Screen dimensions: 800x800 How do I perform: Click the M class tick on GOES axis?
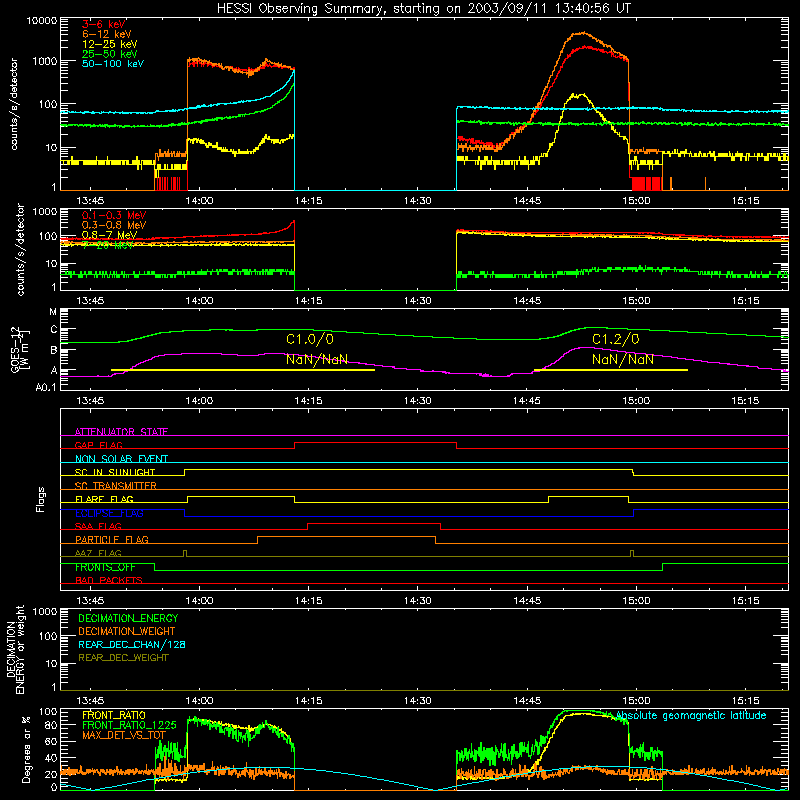53,312
